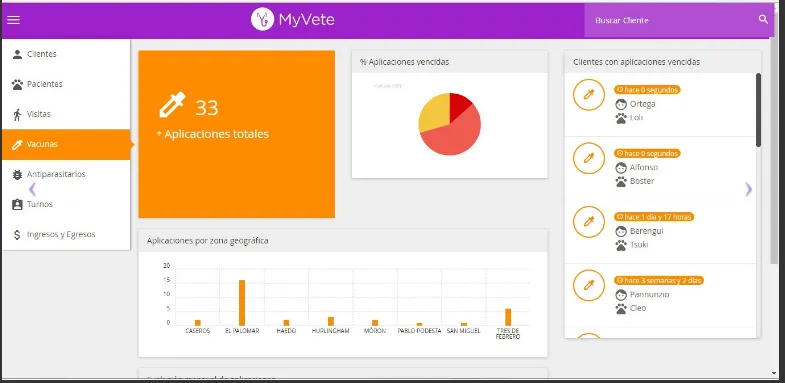785x383 pixels.
Task: Open Visitas in the sidebar
Action: (x=66, y=114)
